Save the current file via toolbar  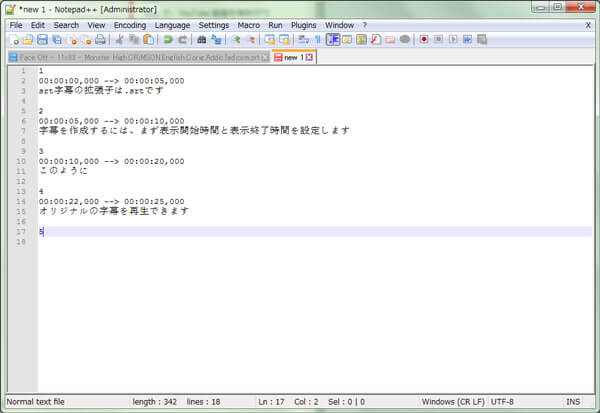(x=42, y=39)
